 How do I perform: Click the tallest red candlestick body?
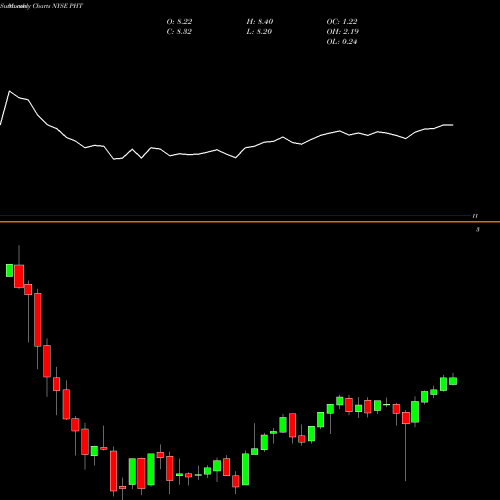coord(38,320)
